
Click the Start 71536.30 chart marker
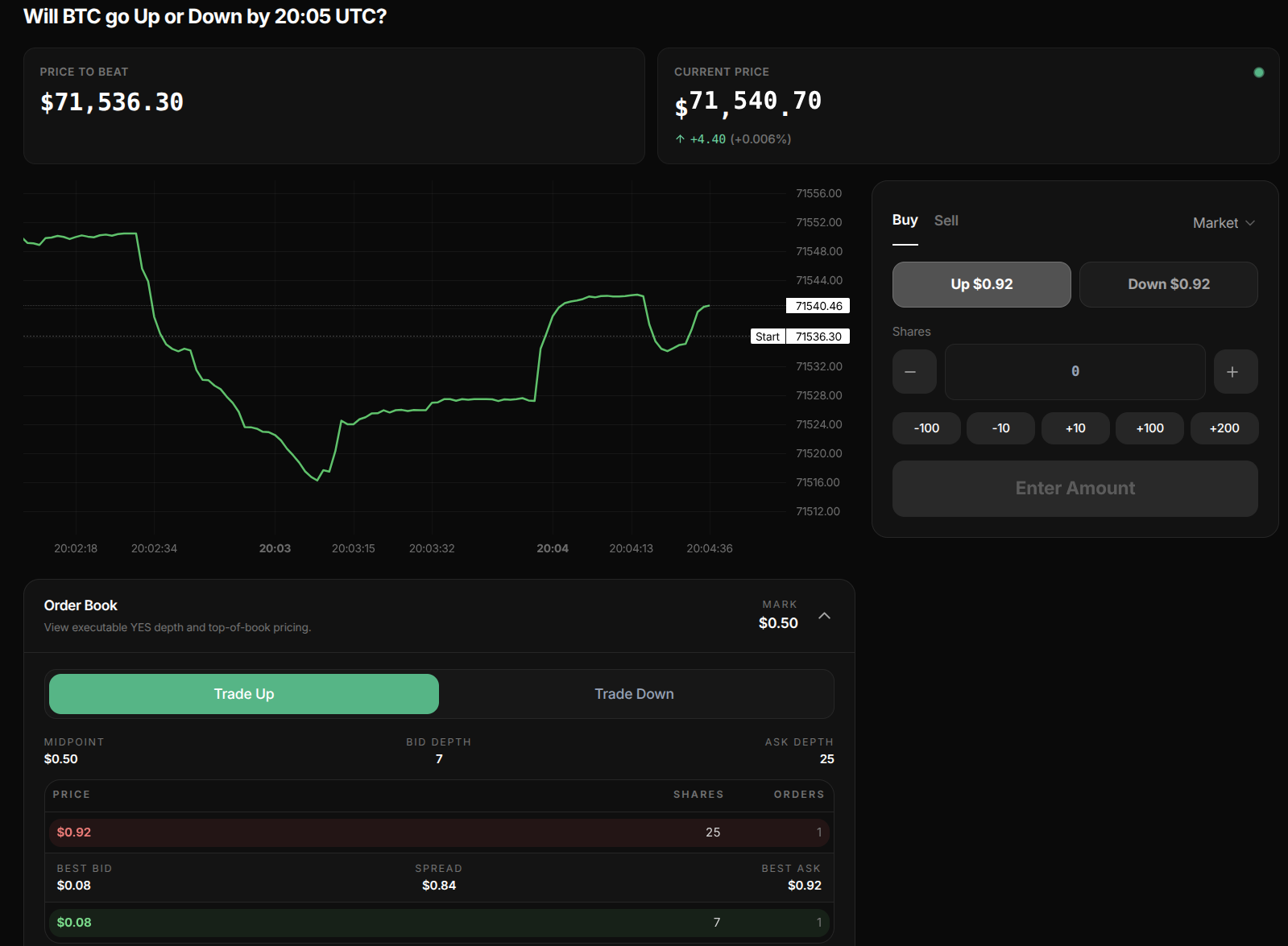point(801,337)
